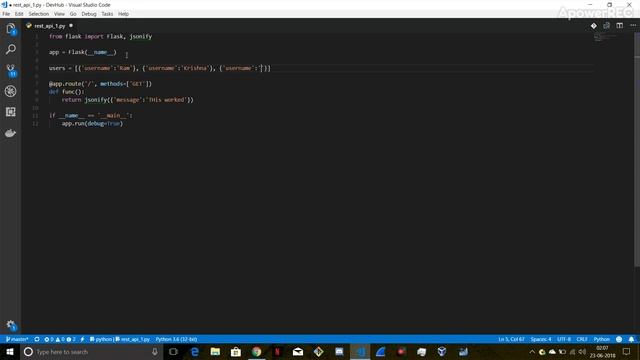Open Microsoft Edge from the taskbar

(x=195, y=352)
